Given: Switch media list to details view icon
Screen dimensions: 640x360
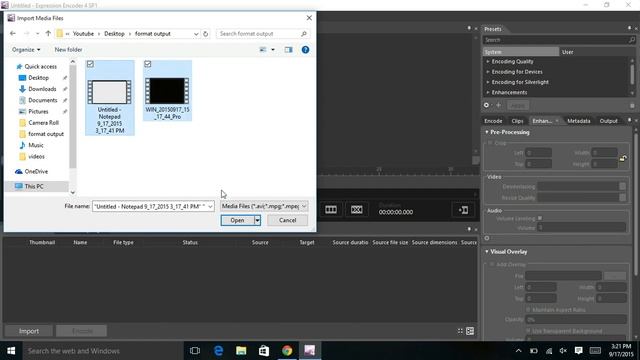Looking at the screenshot, I should 470,331.
